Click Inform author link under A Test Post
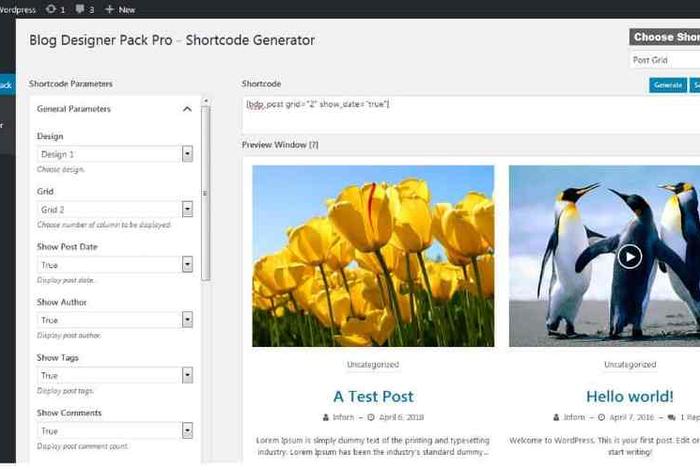Image resolution: width=700 pixels, height=470 pixels. tap(343, 418)
